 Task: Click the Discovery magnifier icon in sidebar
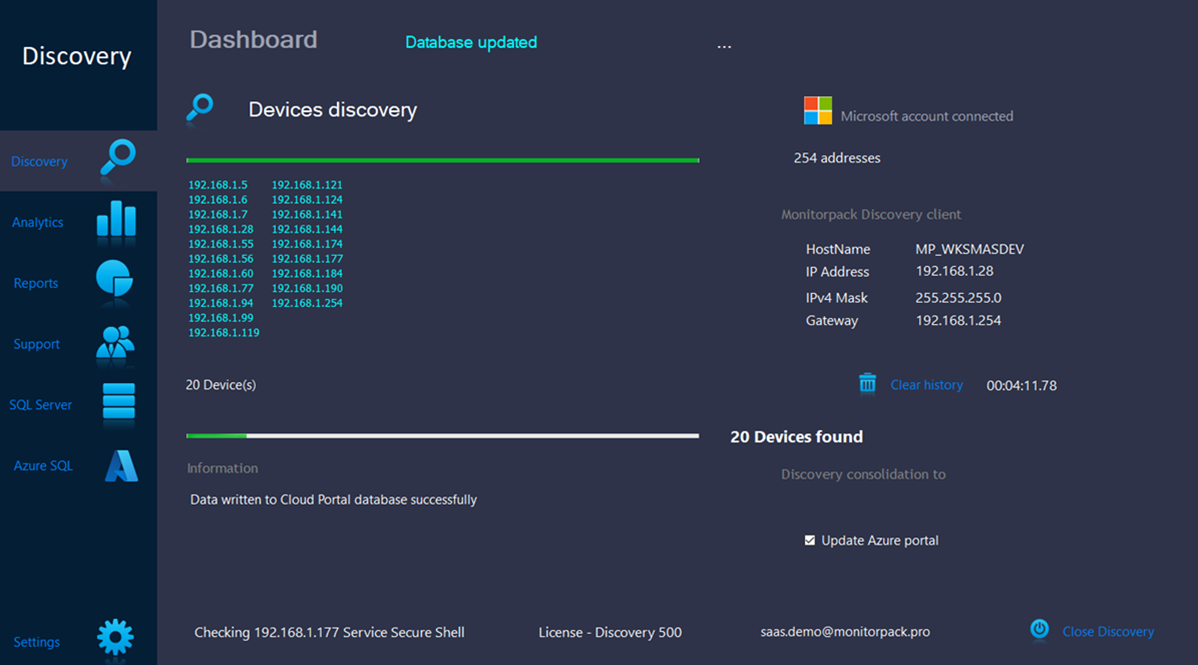click(x=118, y=158)
